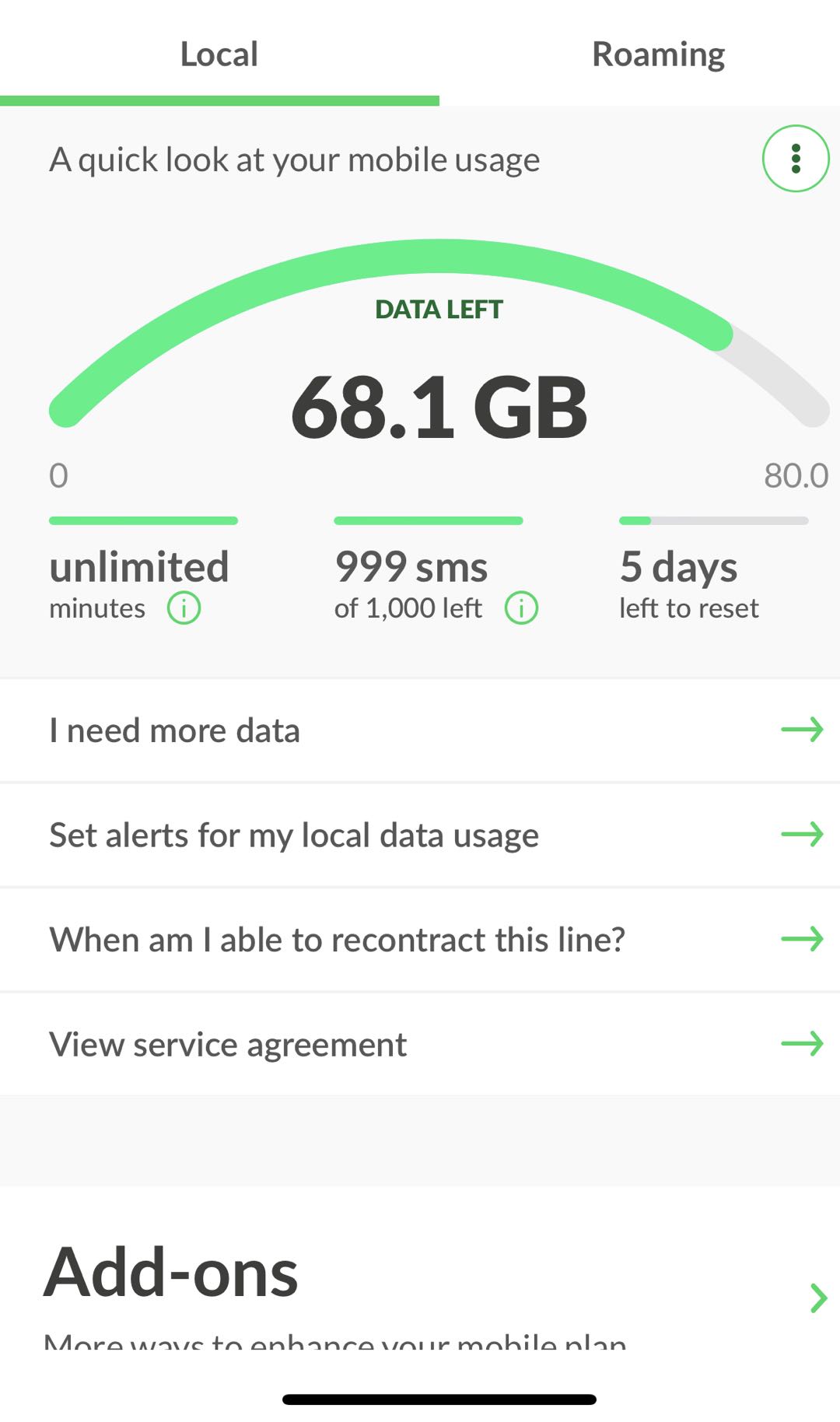
Task: Tap the 5 days reset progress bar
Action: pos(713,520)
